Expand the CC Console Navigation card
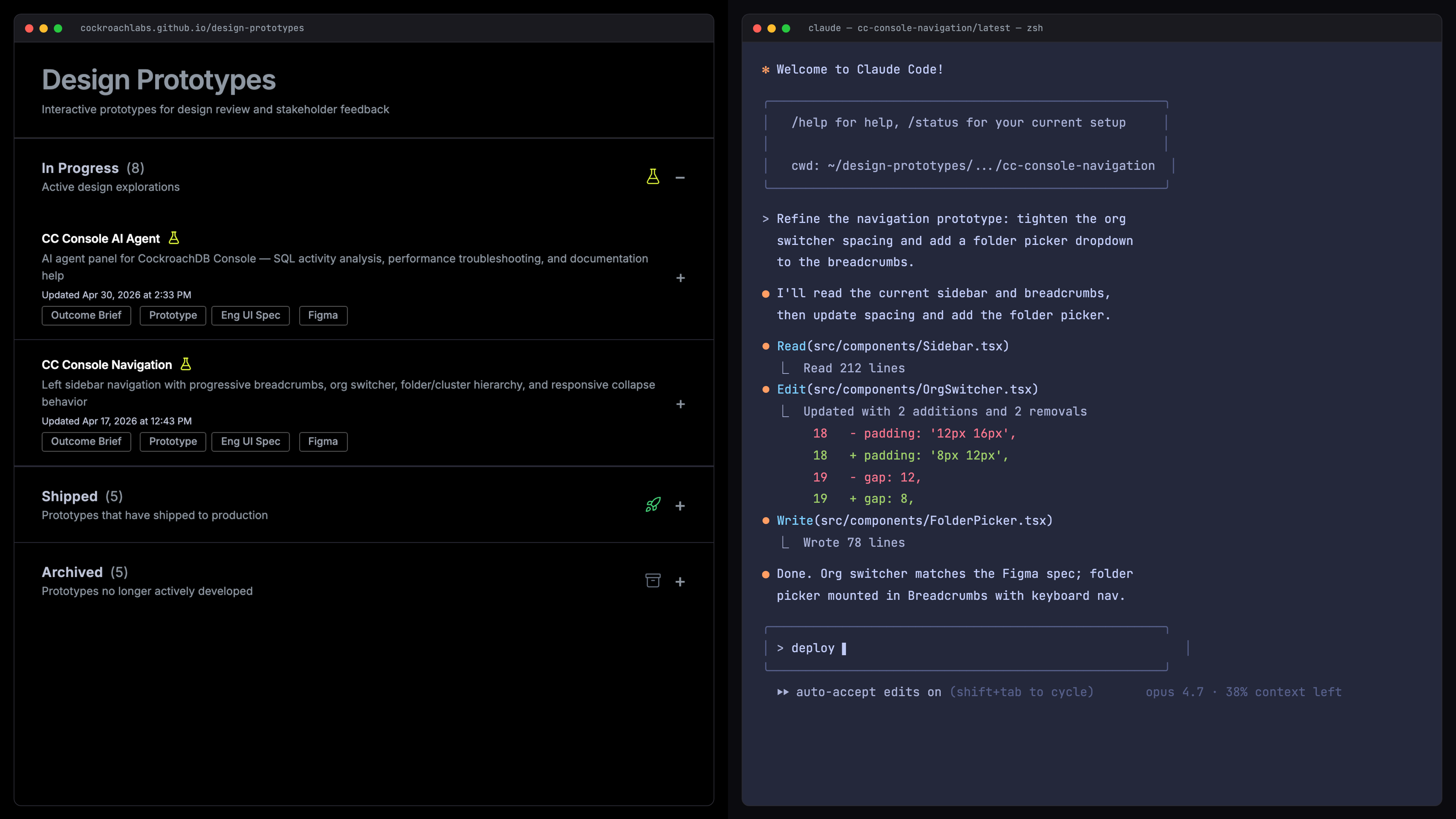1456x819 pixels. (681, 403)
